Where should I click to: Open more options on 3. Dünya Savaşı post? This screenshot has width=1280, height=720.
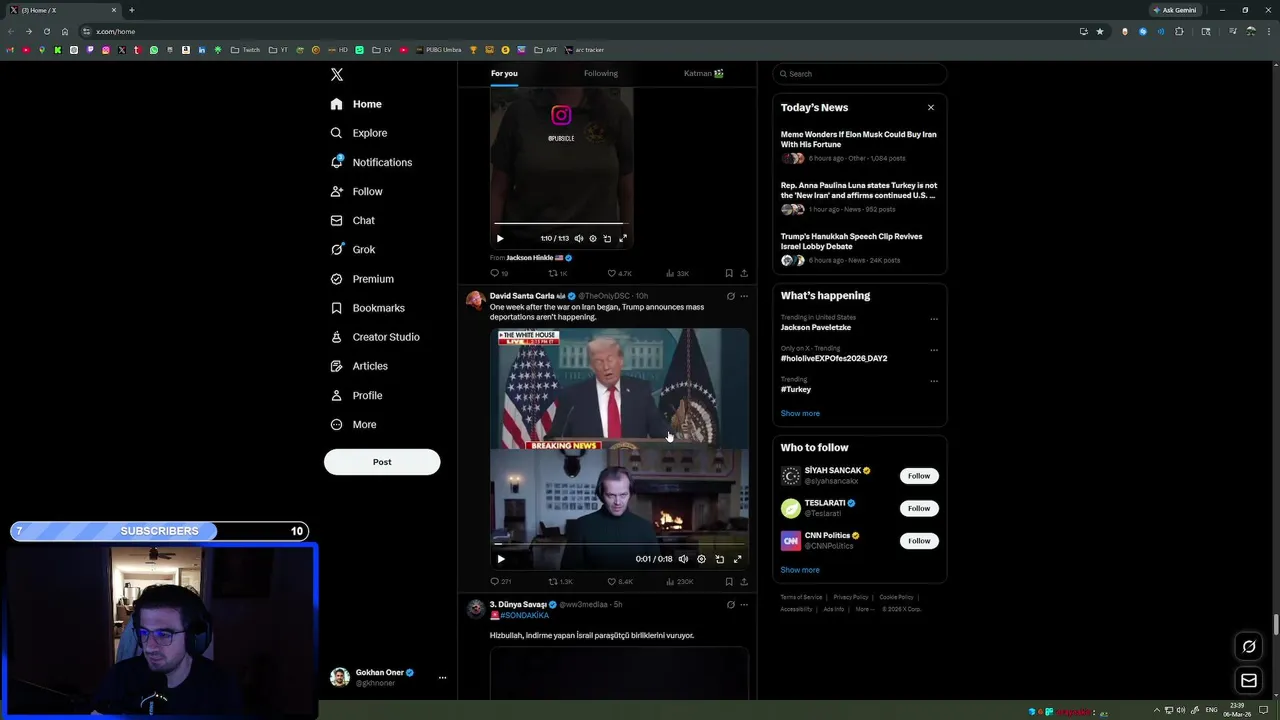click(743, 604)
